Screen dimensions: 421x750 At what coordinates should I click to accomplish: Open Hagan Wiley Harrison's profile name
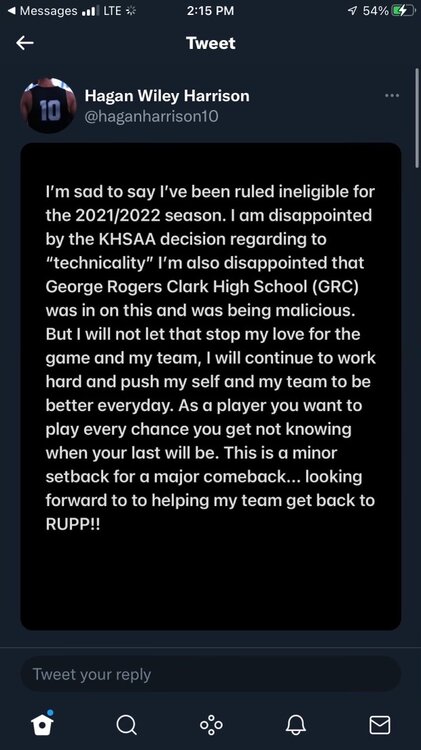tap(167, 96)
